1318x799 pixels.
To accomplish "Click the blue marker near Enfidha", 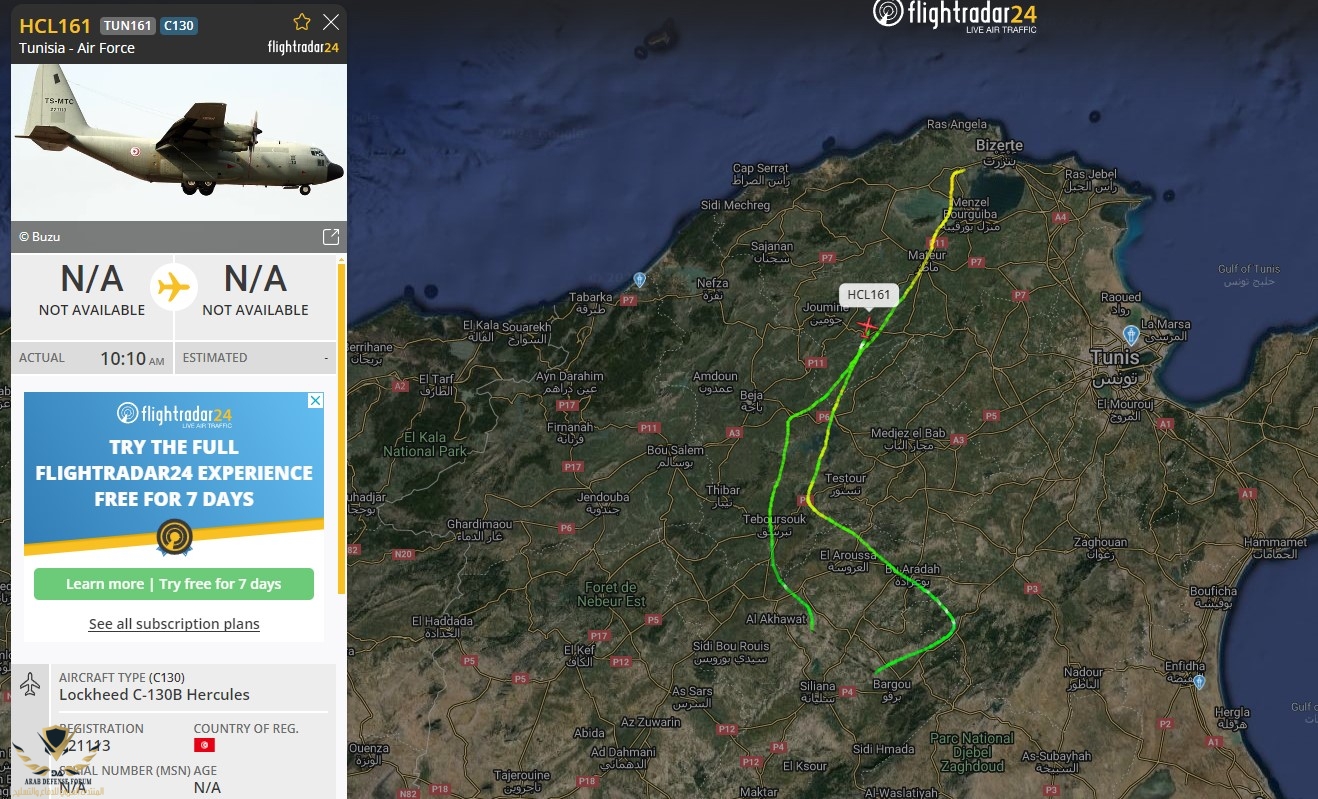I will (1199, 681).
